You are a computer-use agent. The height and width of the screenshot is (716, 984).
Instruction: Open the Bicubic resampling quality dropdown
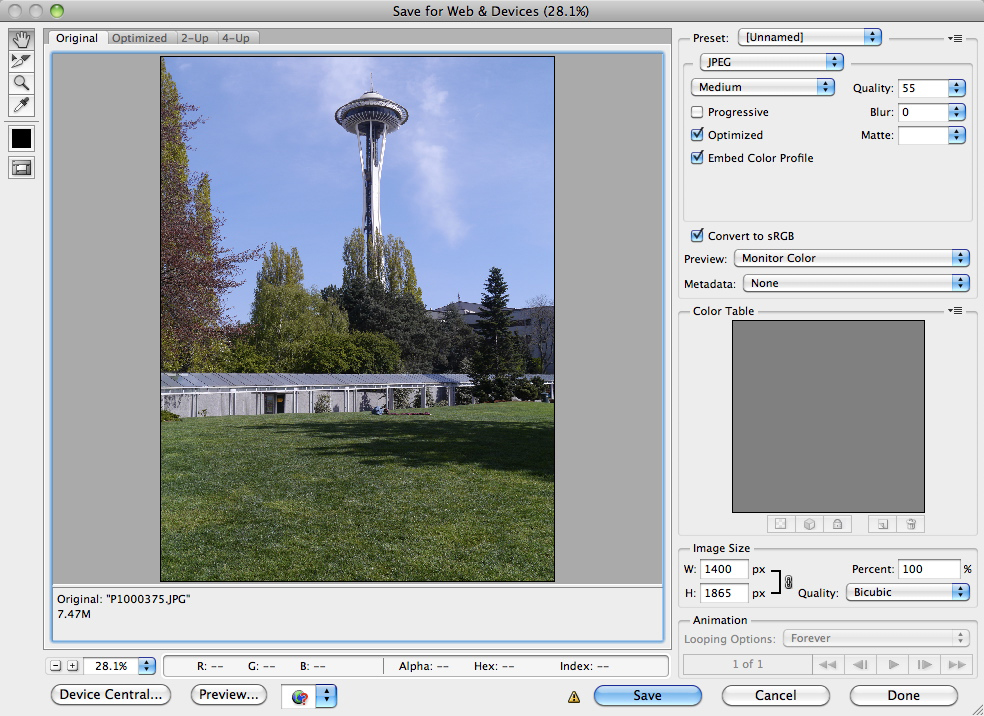coord(907,592)
